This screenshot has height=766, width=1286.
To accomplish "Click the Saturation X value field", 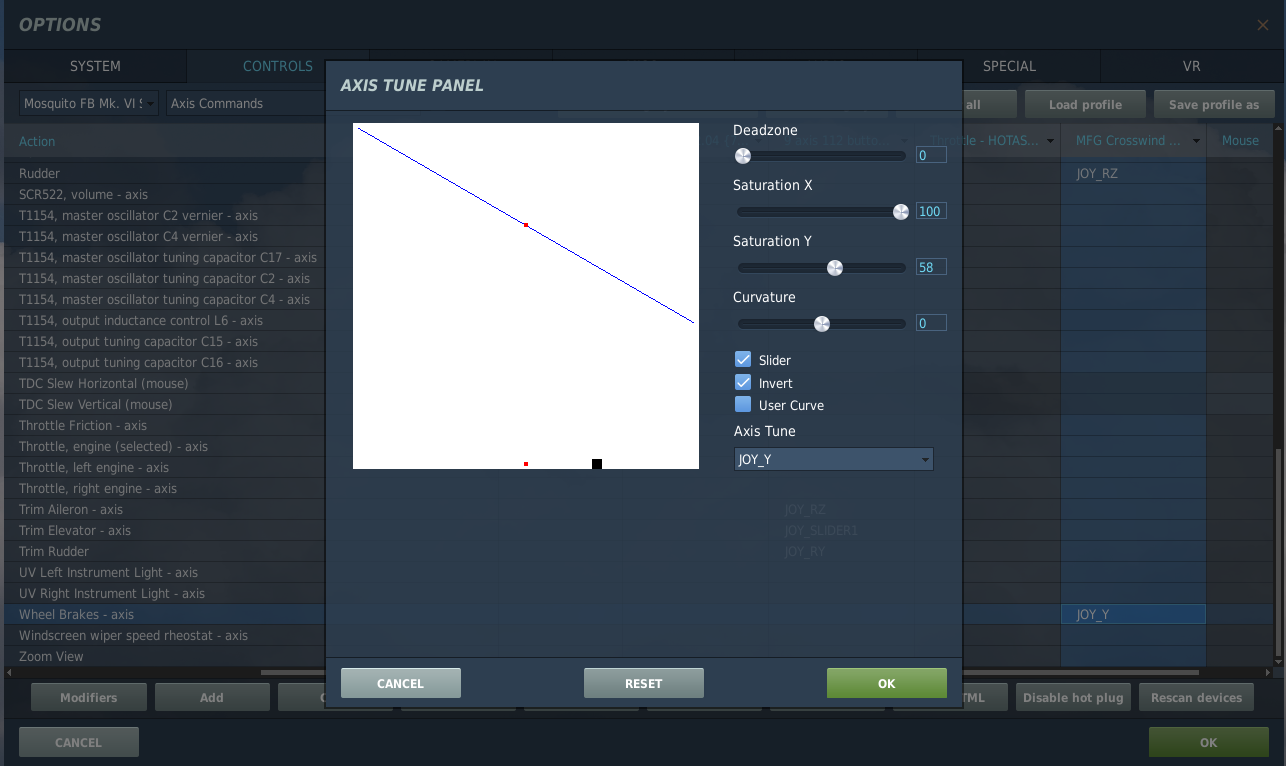I will coord(931,211).
